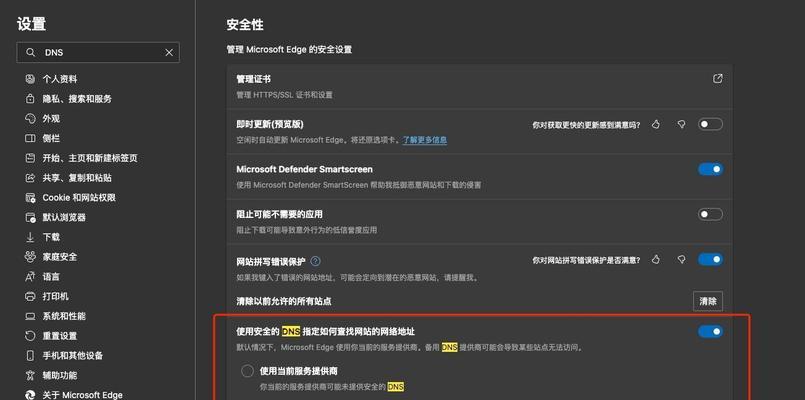Open 重置设置 page
805x400 pixels.
(x=60, y=336)
